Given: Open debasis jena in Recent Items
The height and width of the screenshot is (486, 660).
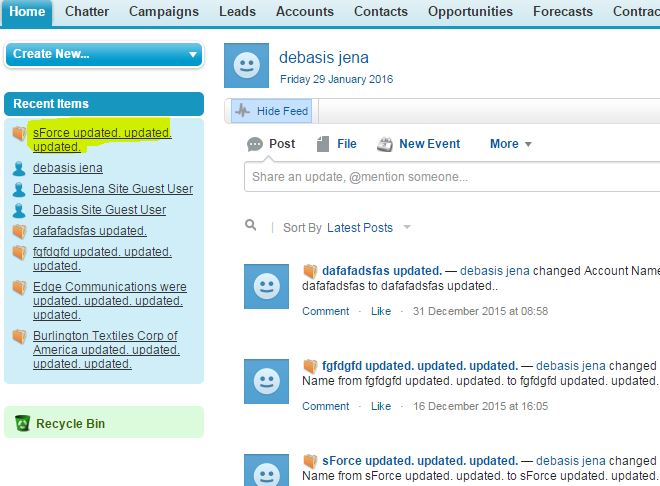Looking at the screenshot, I should [68, 168].
